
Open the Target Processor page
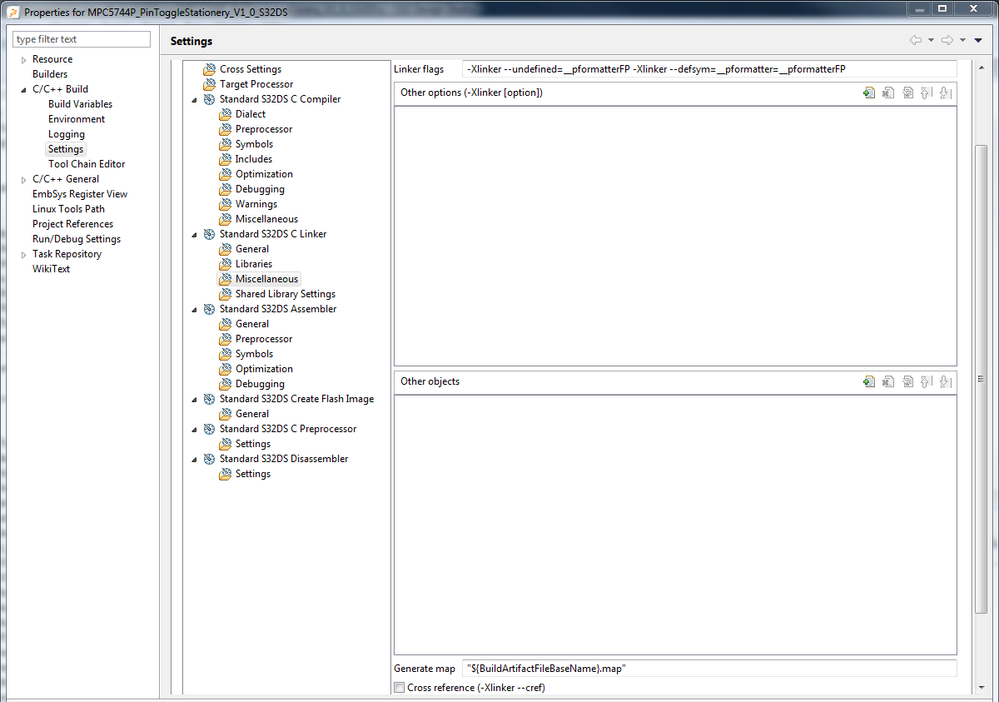[x=256, y=84]
